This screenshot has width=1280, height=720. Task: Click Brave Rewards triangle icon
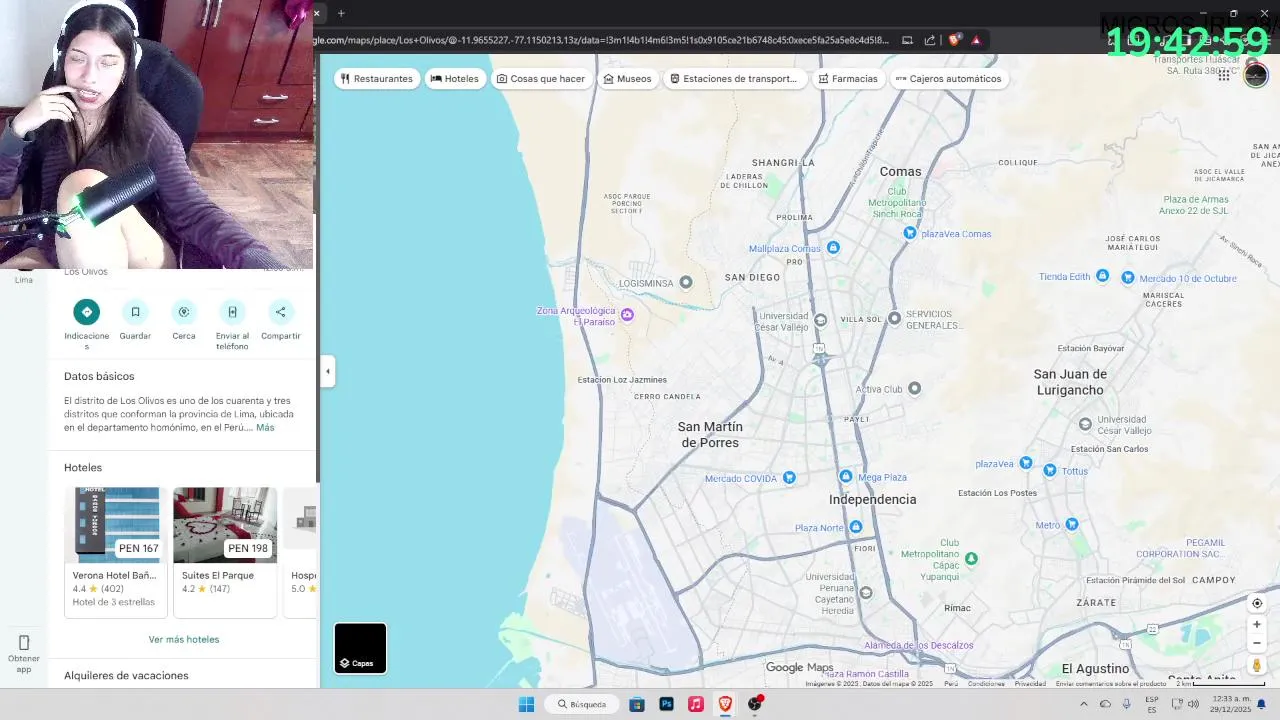pos(976,40)
